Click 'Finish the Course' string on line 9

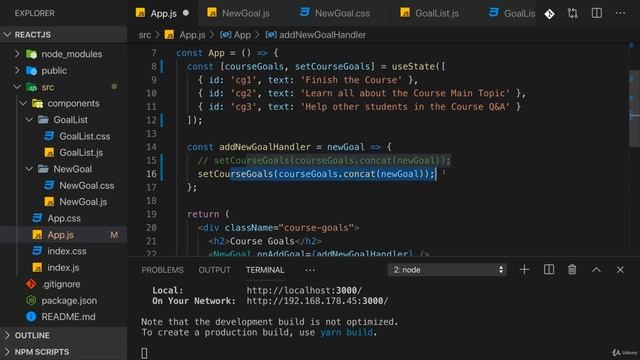point(351,80)
